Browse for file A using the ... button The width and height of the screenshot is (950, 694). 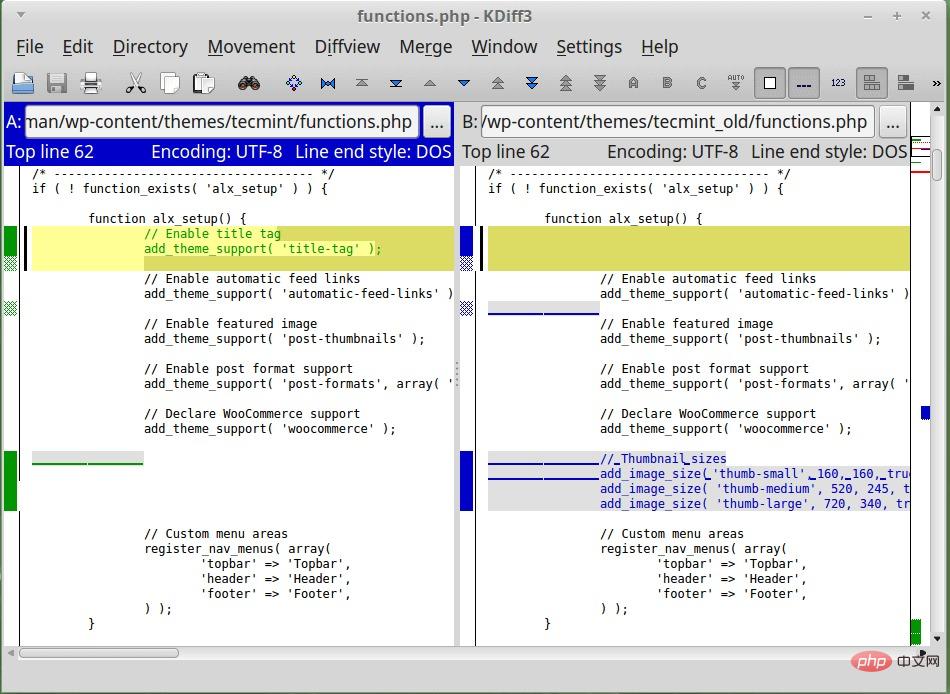437,122
